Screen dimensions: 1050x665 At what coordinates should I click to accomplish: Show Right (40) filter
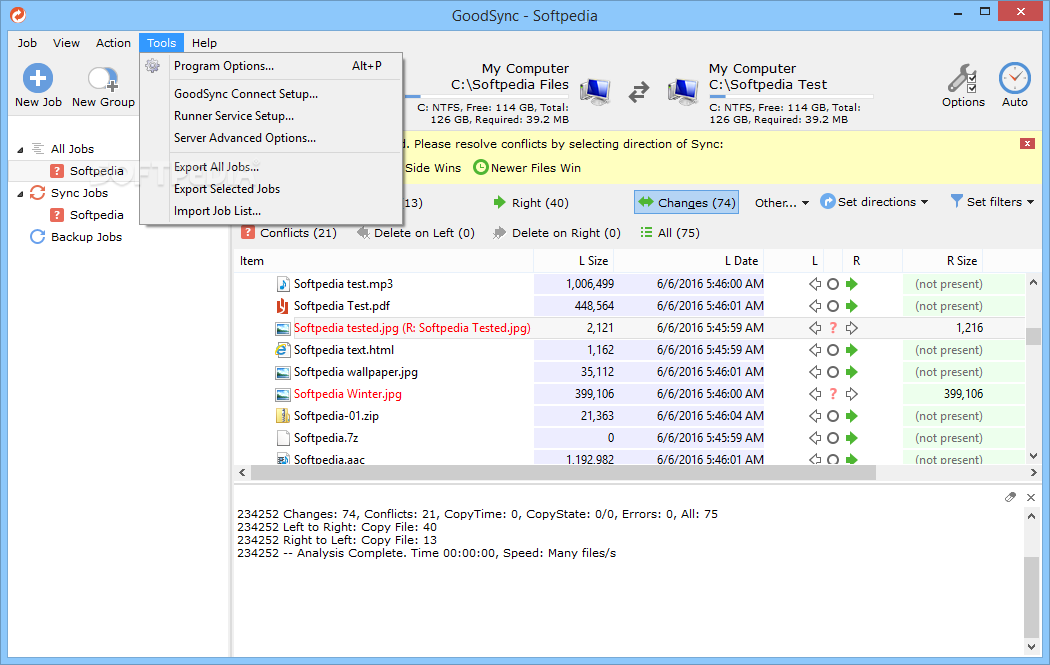531,202
